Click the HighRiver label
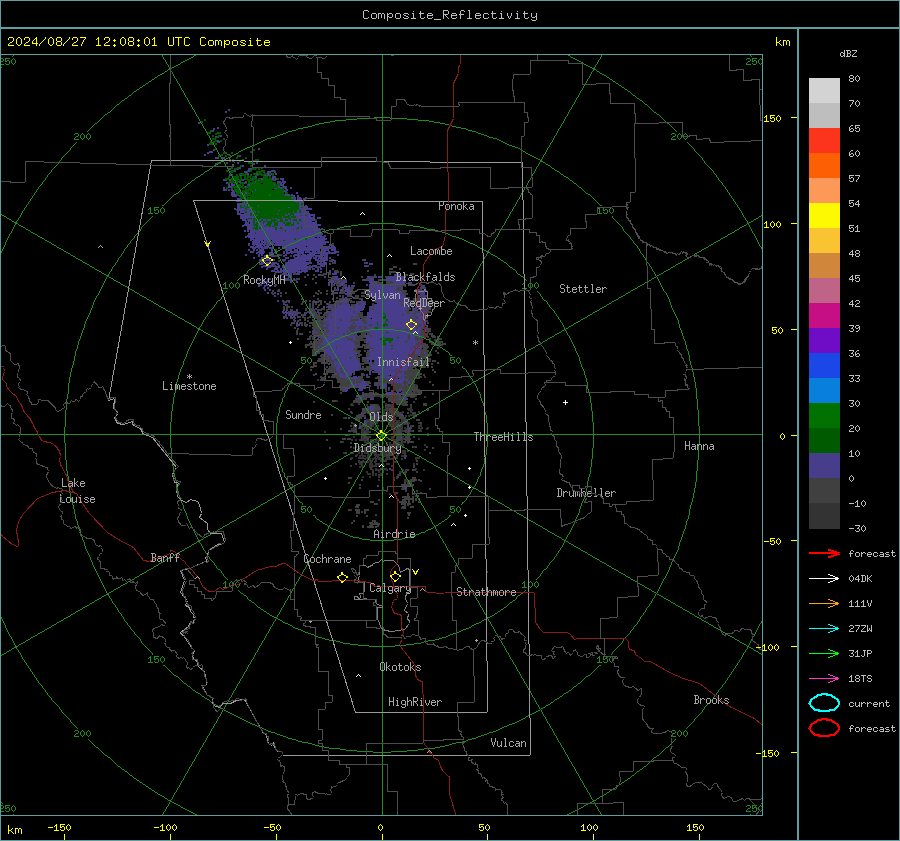 tap(415, 702)
